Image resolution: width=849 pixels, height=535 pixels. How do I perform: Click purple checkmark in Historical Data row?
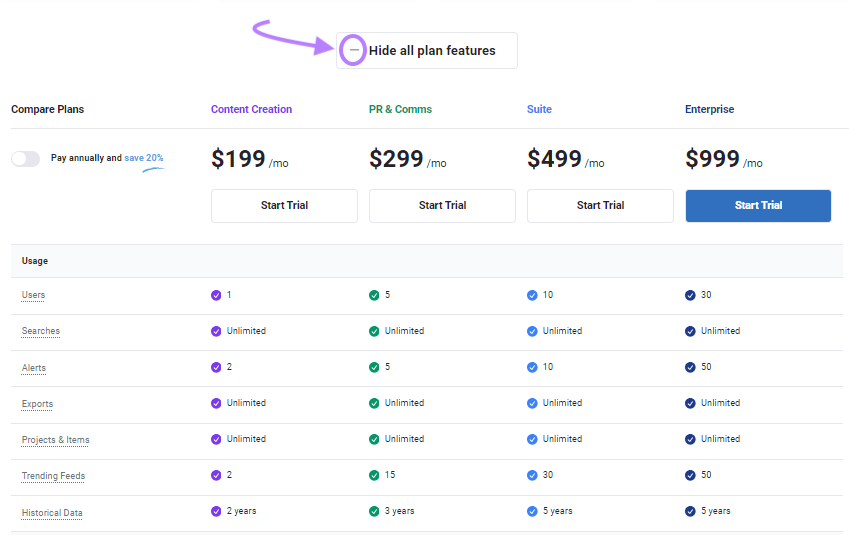216,511
